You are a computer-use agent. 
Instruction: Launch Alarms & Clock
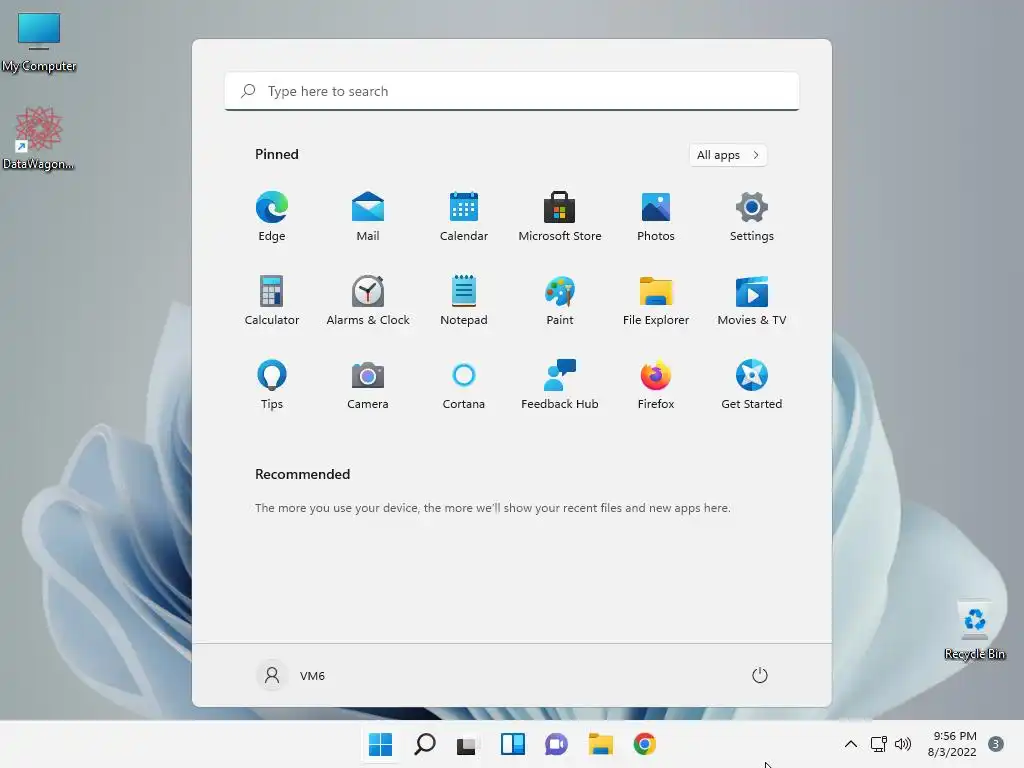click(x=368, y=300)
